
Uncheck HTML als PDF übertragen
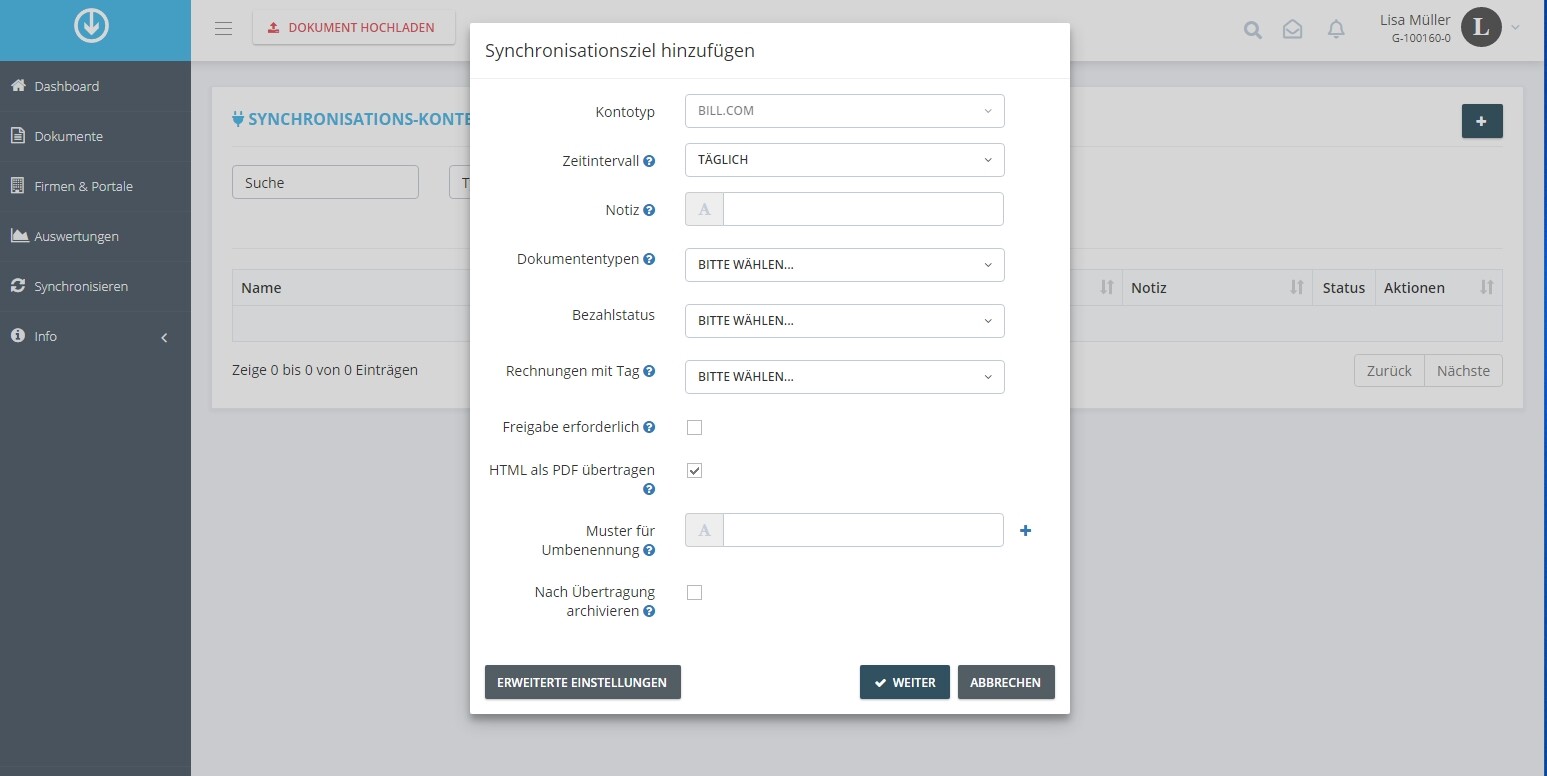click(695, 470)
